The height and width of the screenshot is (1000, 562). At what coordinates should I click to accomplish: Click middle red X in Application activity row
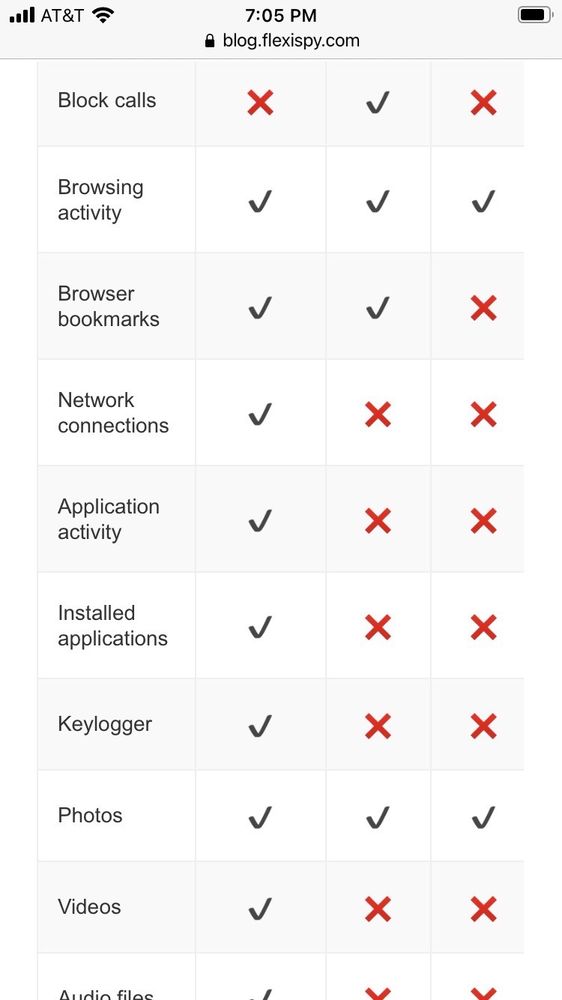click(x=378, y=521)
